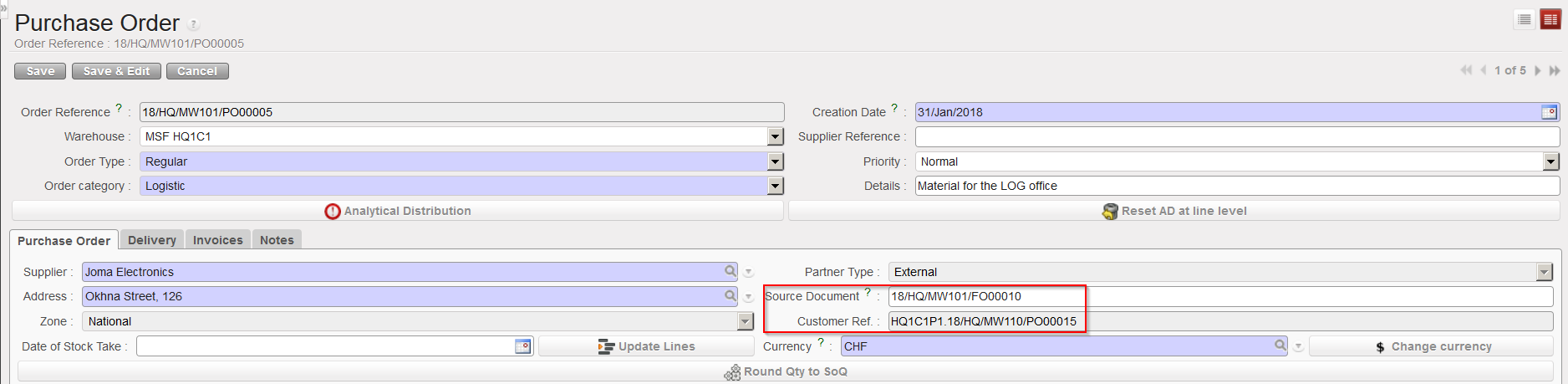Expand Order category dropdown

[x=776, y=186]
